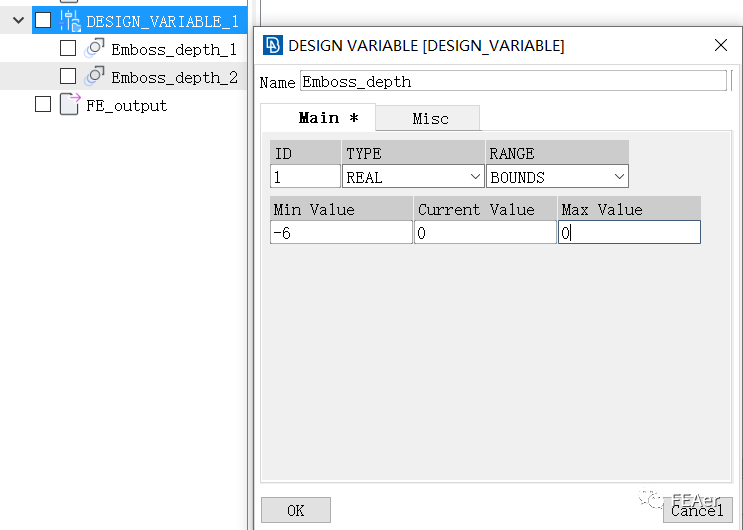Click the Emboss_depth_2 shape icon
This screenshot has height=530, width=743.
(x=94, y=76)
